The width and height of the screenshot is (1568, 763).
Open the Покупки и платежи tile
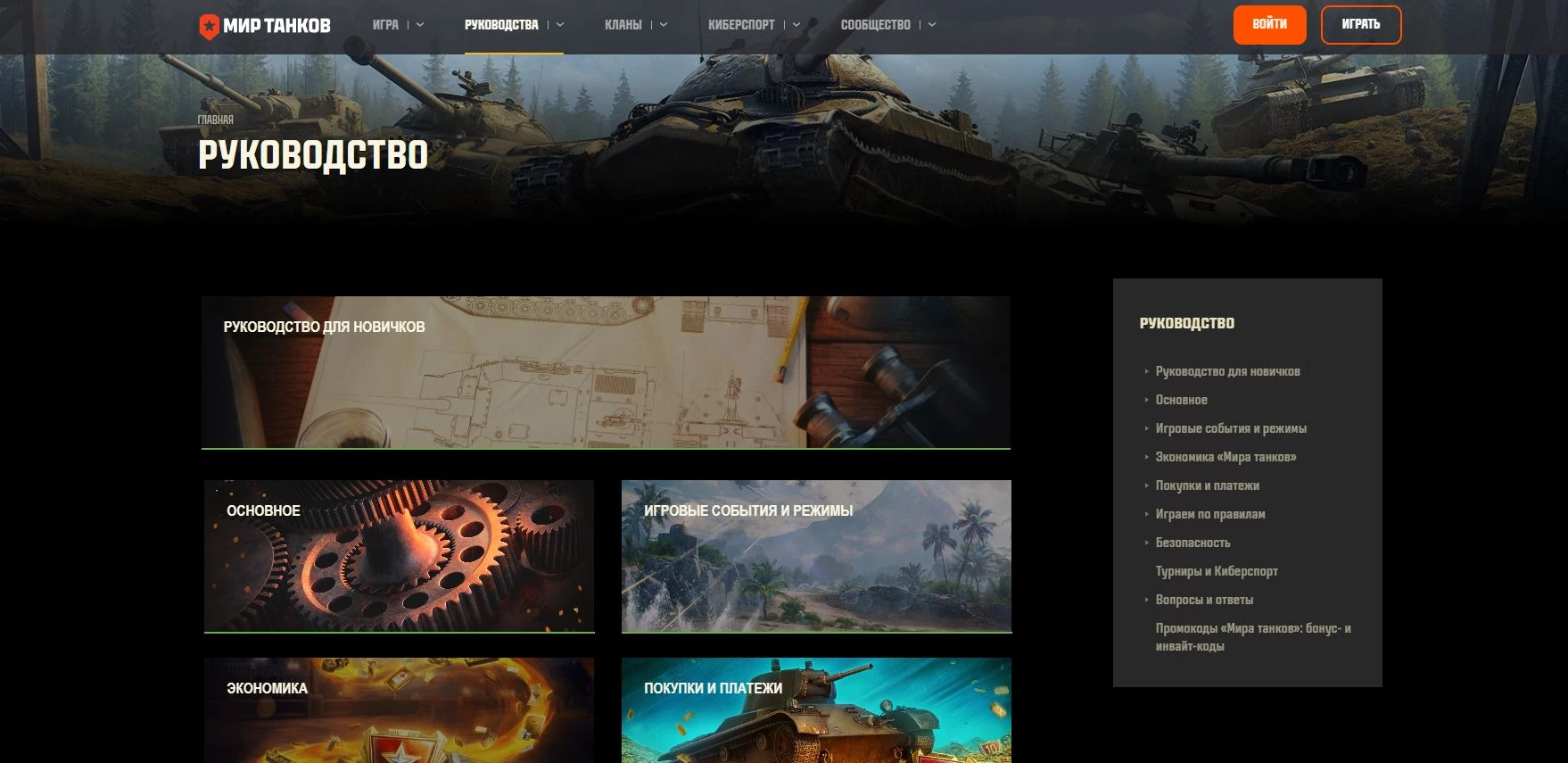816,710
